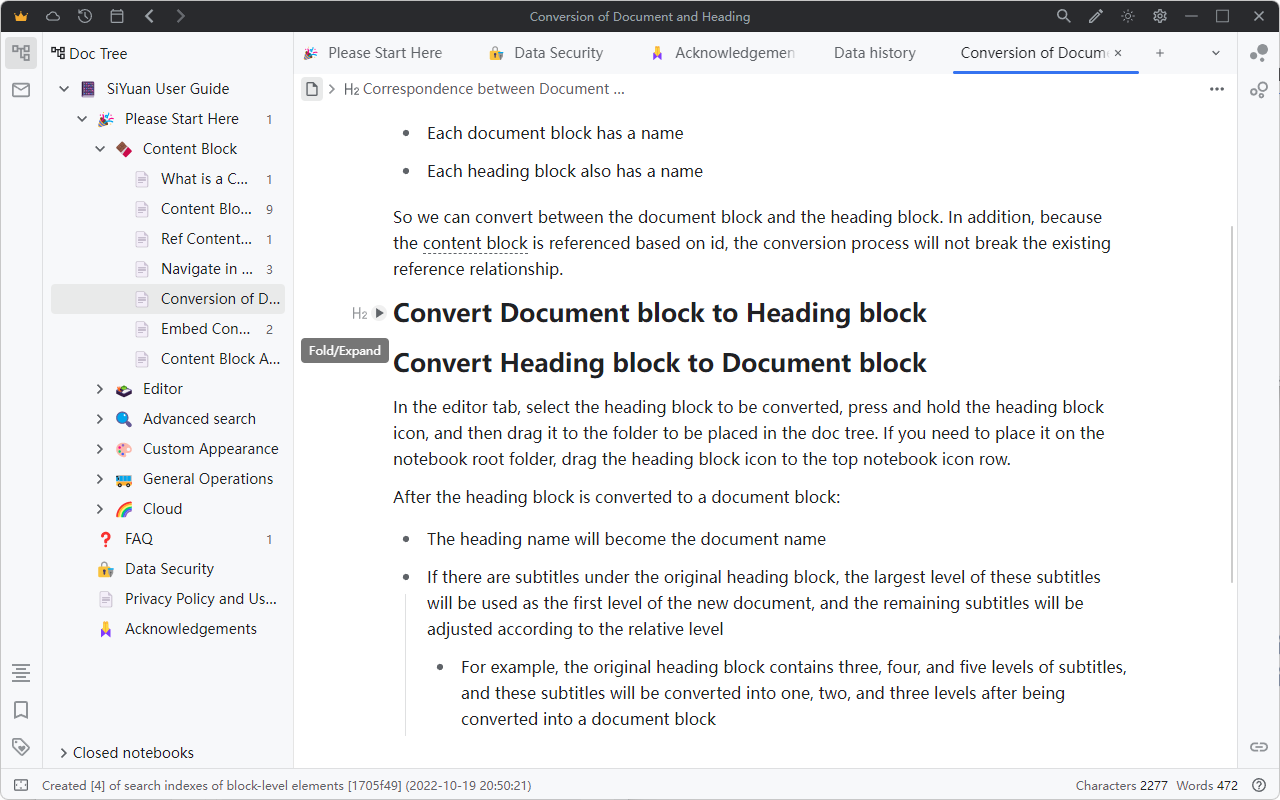
Task: Open the Tags panel icon
Action: tap(21, 747)
